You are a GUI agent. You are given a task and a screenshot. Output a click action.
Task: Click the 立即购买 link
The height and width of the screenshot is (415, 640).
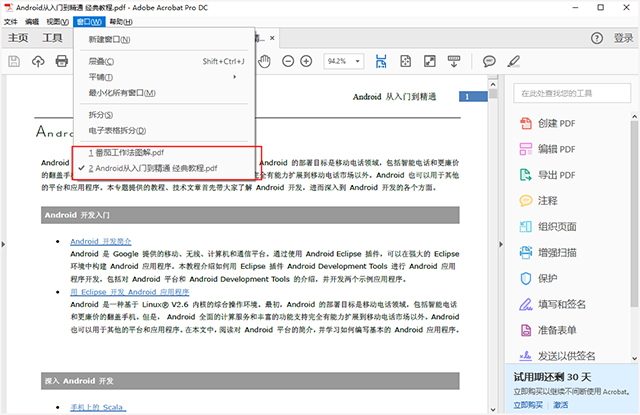(528, 405)
